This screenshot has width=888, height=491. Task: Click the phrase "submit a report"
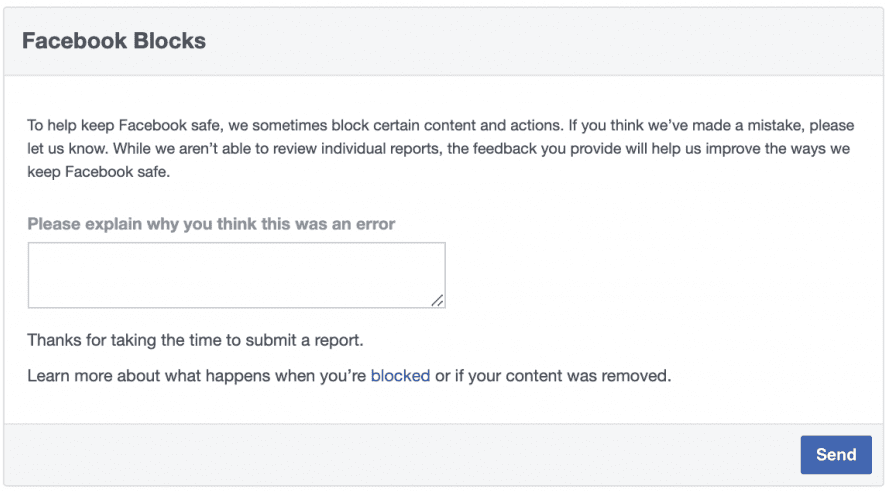click(x=309, y=340)
